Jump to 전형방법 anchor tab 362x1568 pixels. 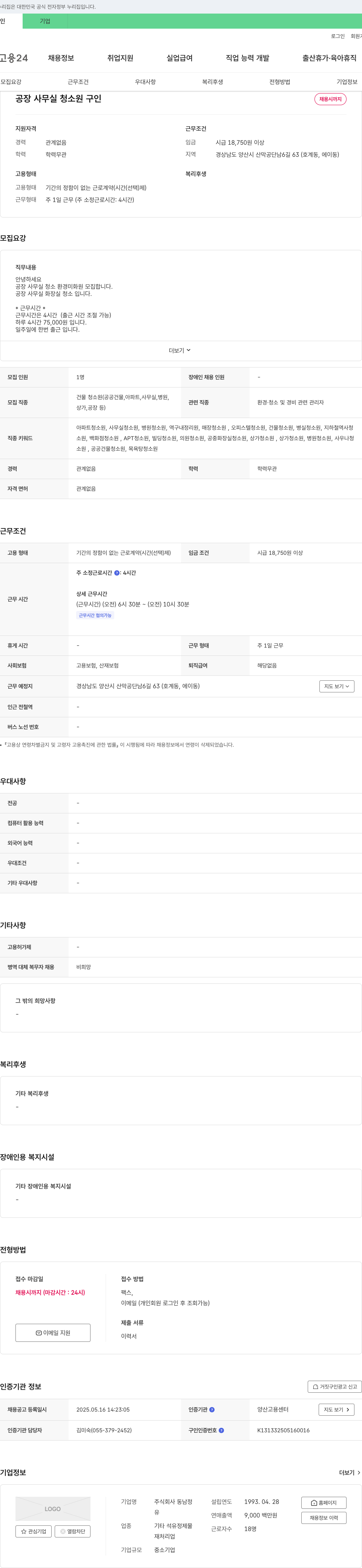[280, 82]
